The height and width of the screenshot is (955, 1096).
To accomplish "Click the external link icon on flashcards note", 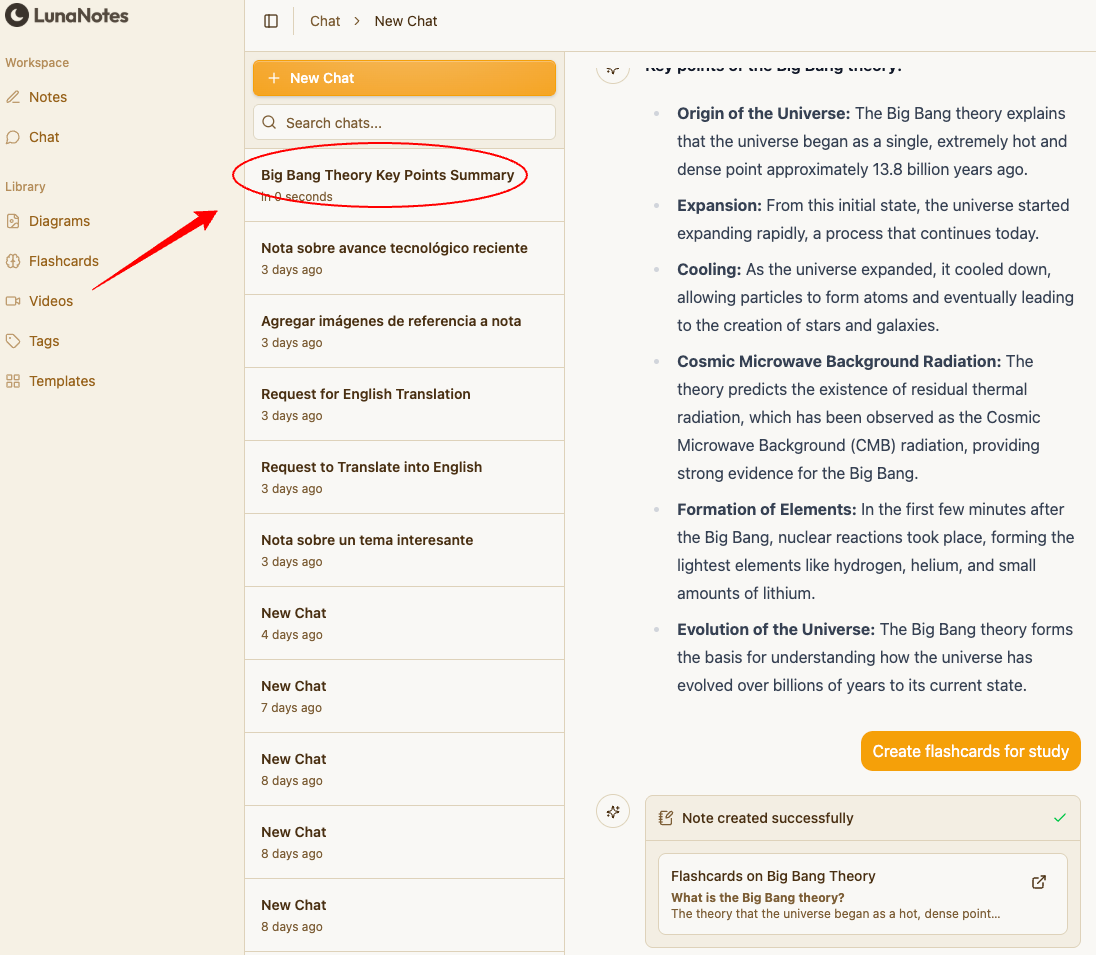I will 1039,882.
